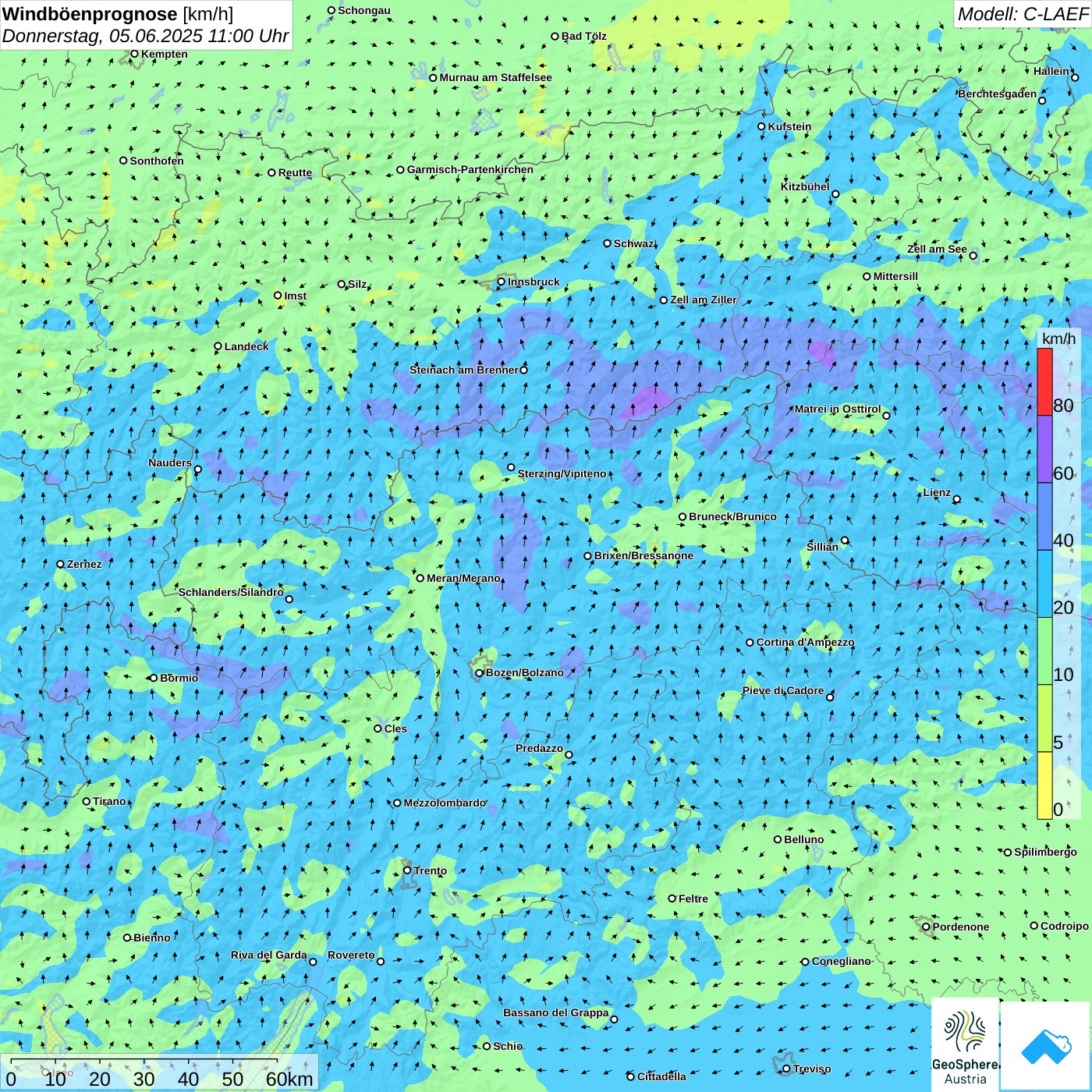This screenshot has width=1092, height=1092.
Task: Click the Steinach am Brenner label
Action: tap(464, 370)
